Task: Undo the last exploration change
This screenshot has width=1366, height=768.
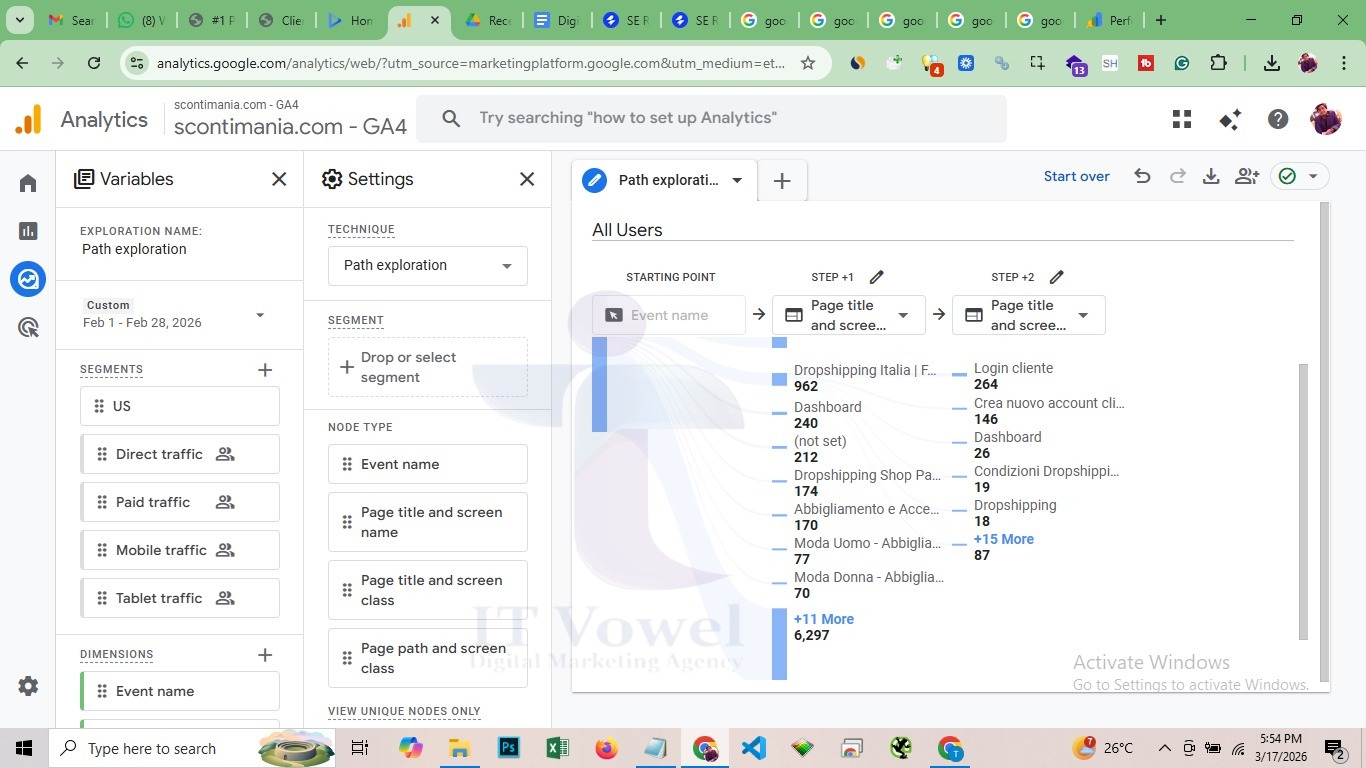Action: pyautogui.click(x=1142, y=177)
